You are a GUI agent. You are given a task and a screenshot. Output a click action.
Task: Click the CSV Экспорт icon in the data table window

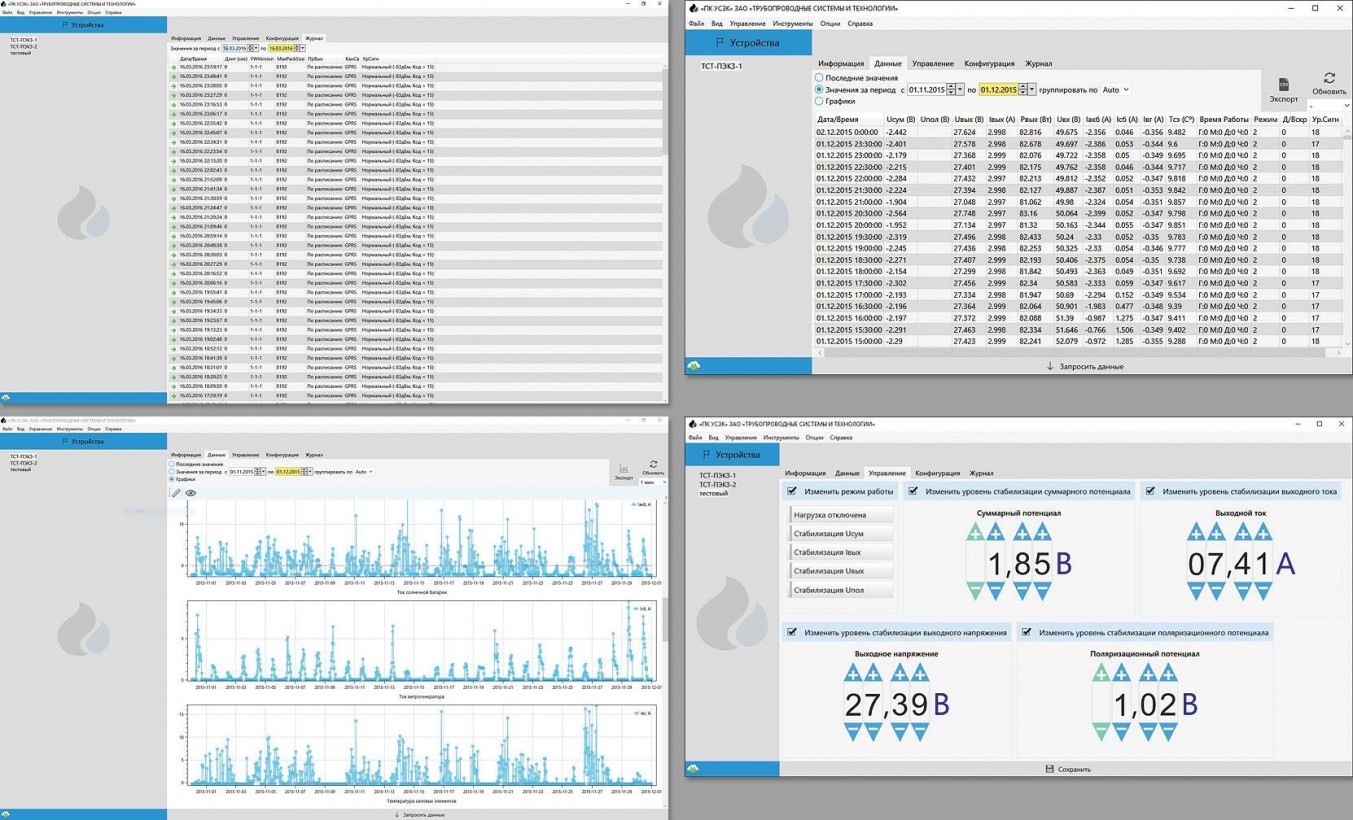[x=1283, y=84]
